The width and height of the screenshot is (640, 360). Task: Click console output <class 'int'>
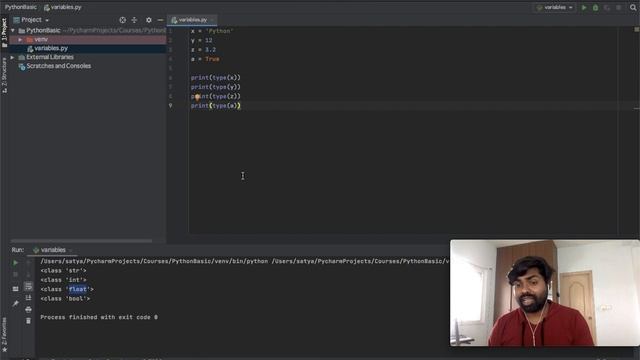click(x=63, y=280)
